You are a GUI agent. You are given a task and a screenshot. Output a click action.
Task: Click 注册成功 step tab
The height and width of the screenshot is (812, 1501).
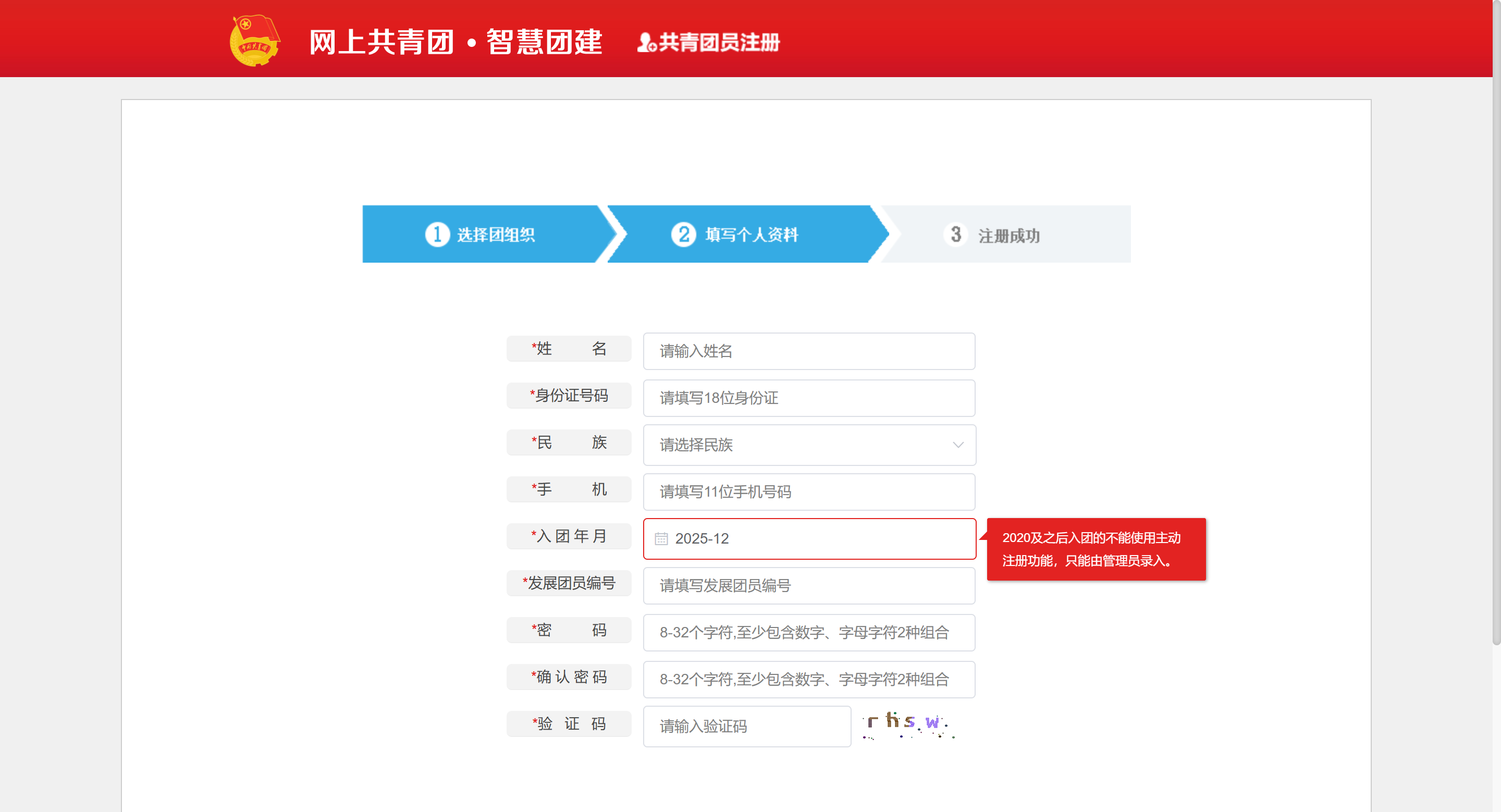click(x=1008, y=236)
